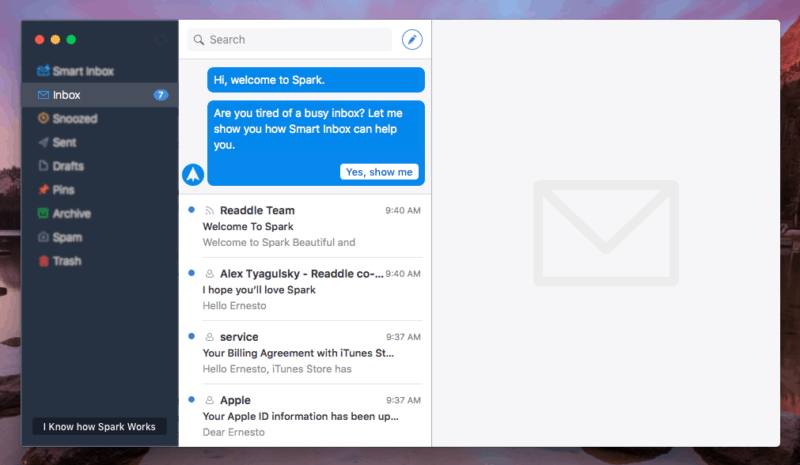
Task: Click the Dear Ernesto preview text
Action: 234,432
